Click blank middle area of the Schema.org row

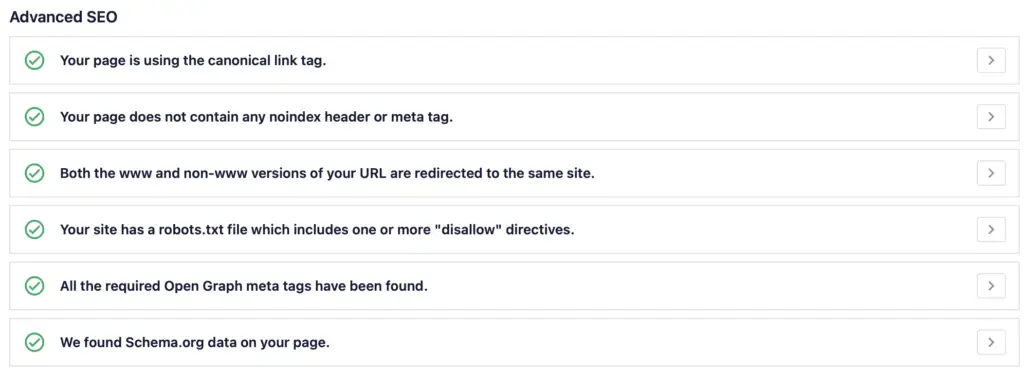[653, 342]
